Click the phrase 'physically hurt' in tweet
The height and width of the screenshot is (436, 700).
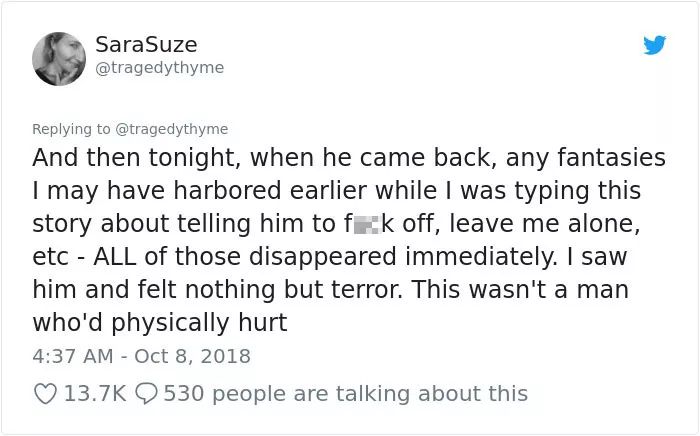click(x=199, y=324)
